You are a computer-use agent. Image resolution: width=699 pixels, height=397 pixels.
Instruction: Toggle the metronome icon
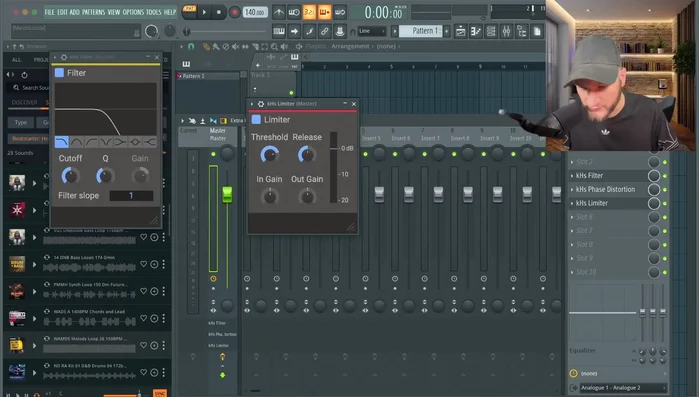tap(279, 12)
